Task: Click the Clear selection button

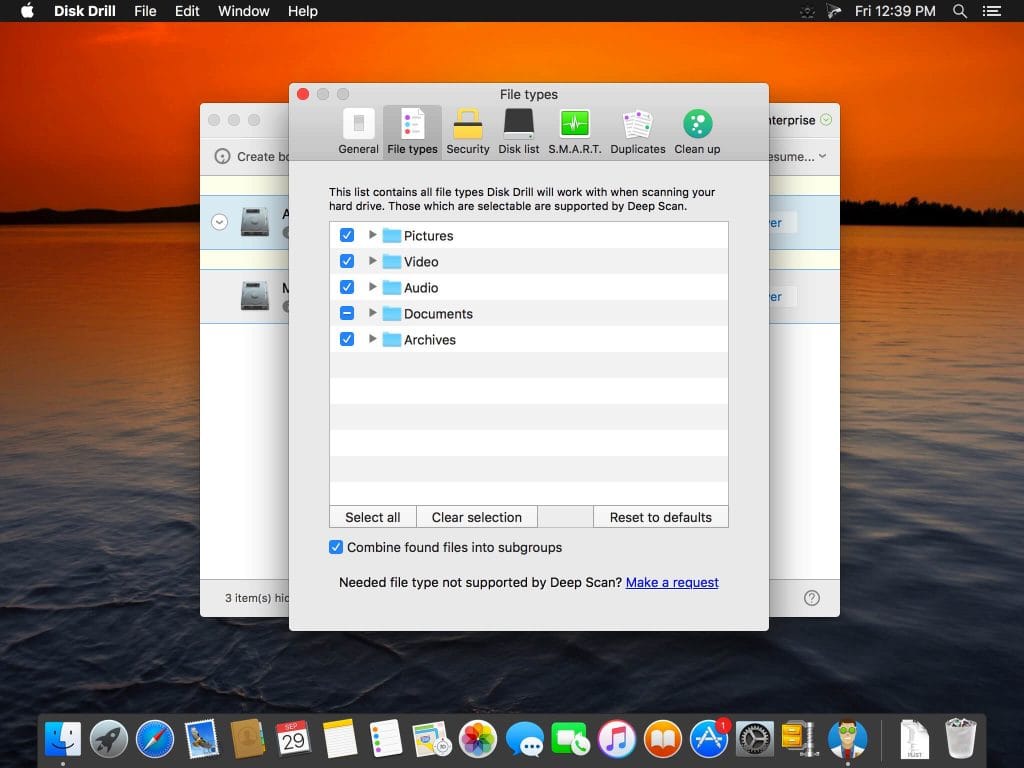Action: [x=477, y=517]
